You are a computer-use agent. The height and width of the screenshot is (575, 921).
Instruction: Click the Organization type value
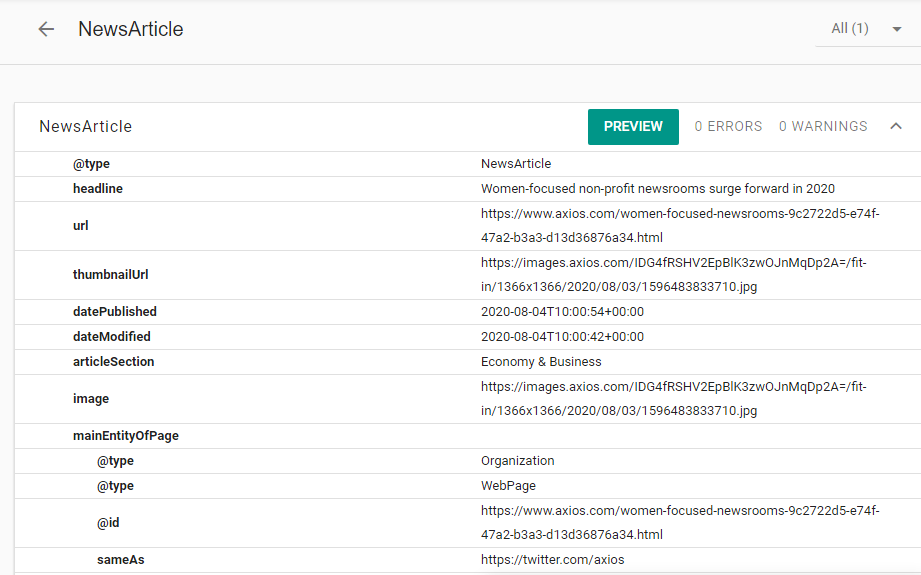517,461
